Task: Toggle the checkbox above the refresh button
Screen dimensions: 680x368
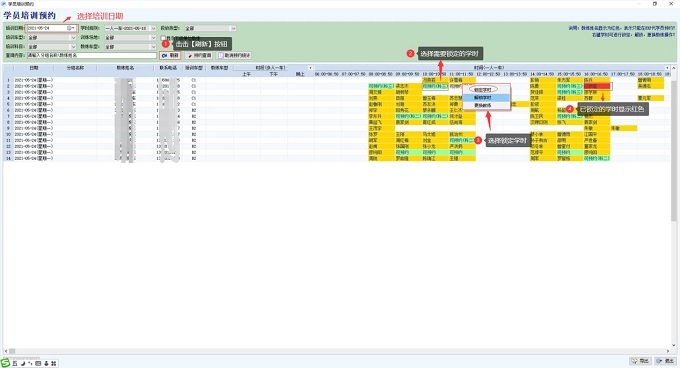Action: point(163,38)
